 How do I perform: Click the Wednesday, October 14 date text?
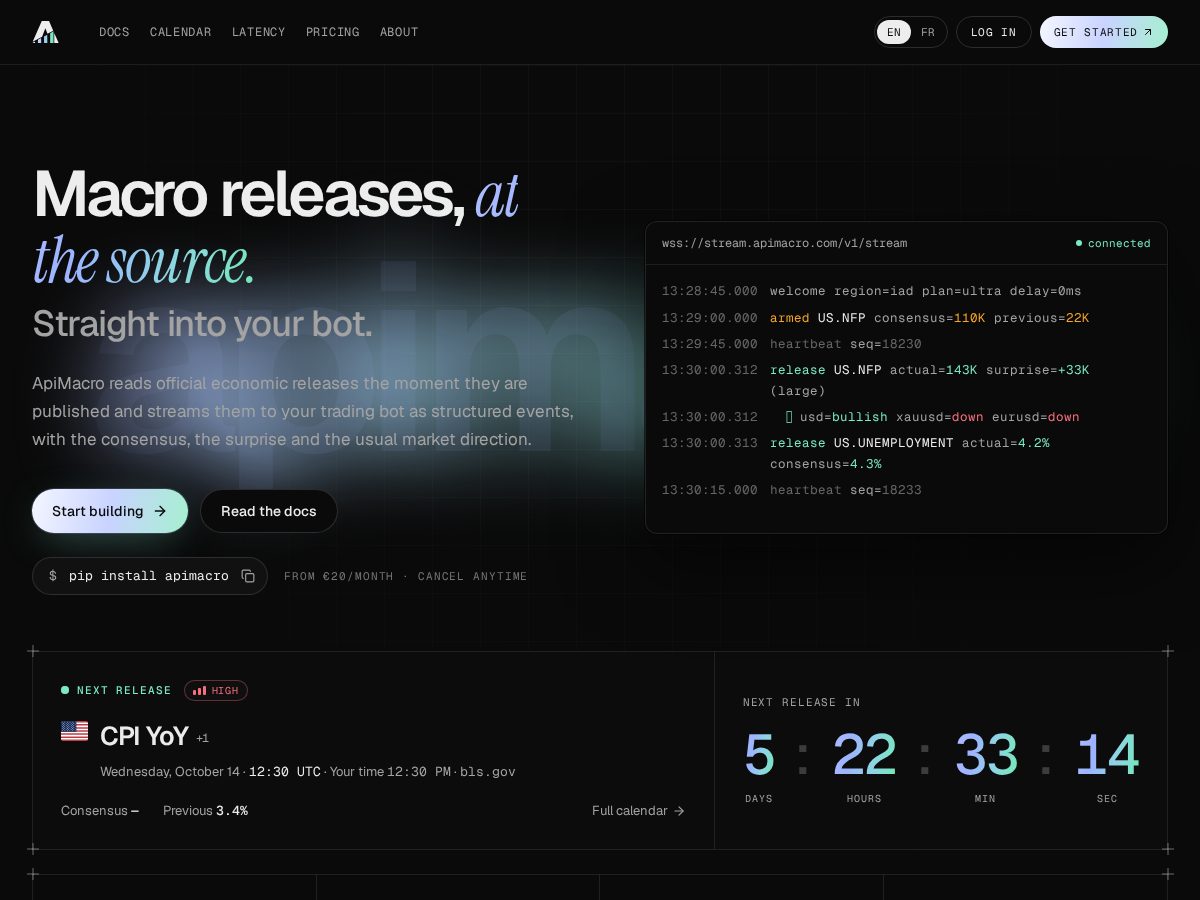coord(170,772)
